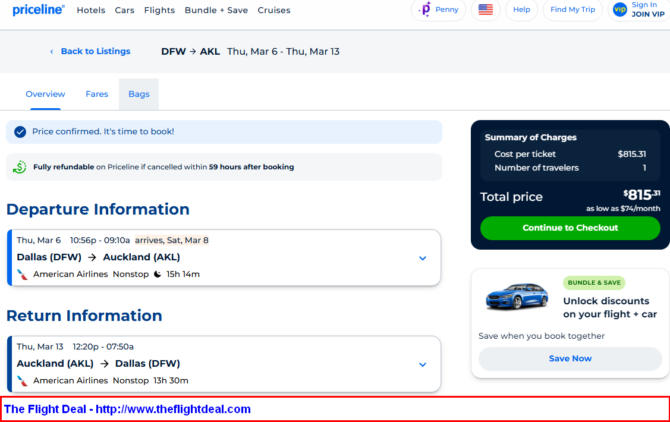Click the American Airlines logo on departure flight
Screen dimensions: 670x422
(23, 274)
